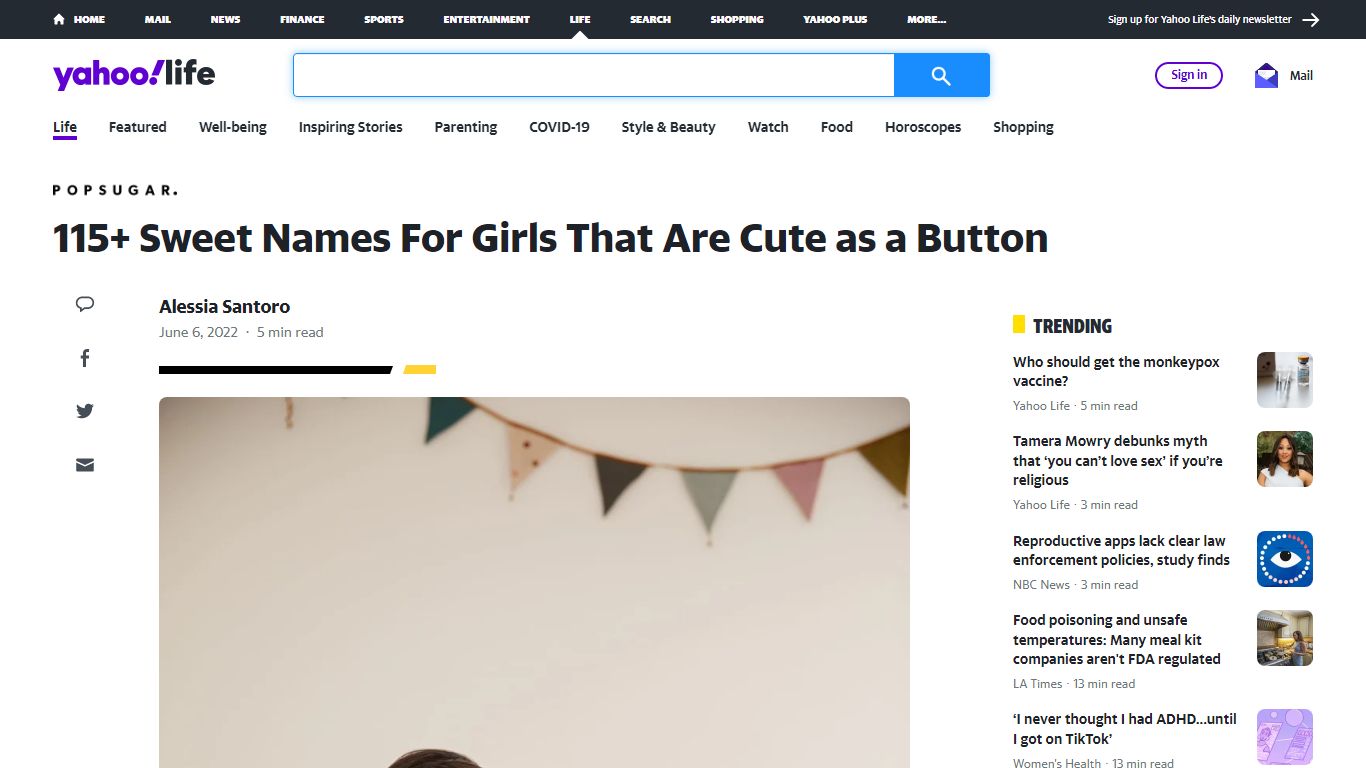Screen dimensions: 1366x768
Task: Open the Mail envelope icon
Action: [1266, 75]
